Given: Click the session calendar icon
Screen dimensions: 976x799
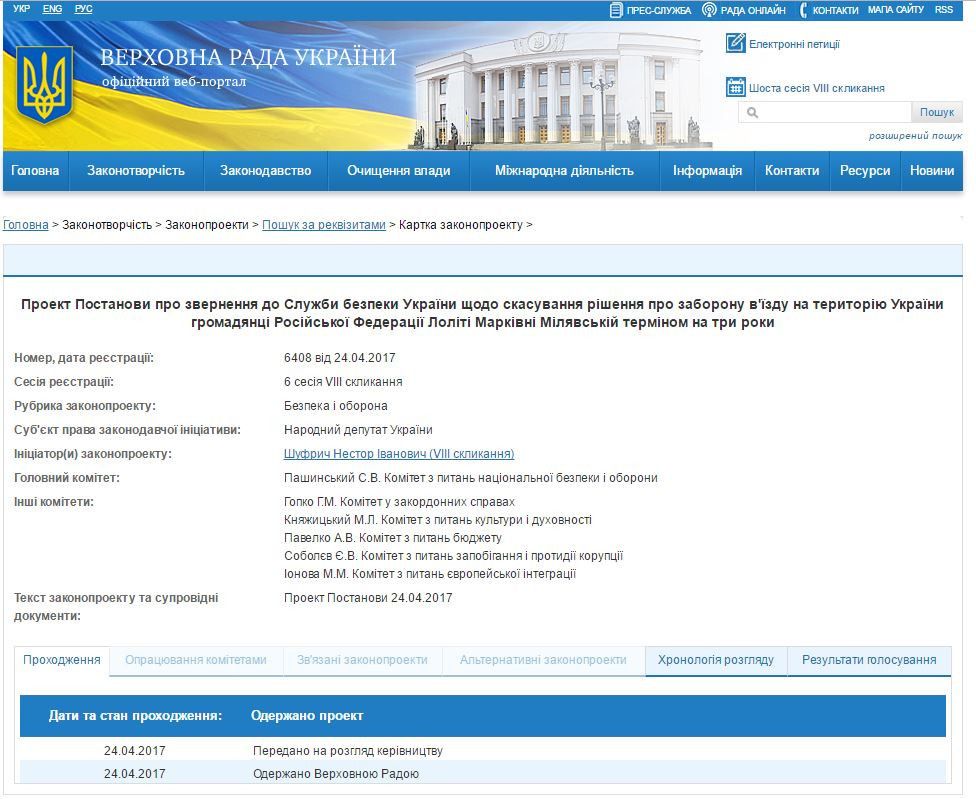Looking at the screenshot, I should [x=735, y=87].
